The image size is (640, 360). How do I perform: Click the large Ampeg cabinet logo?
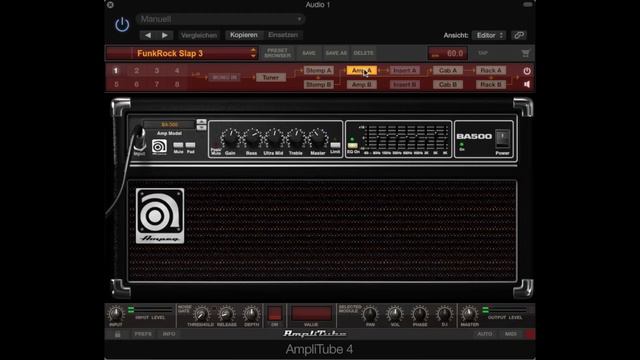[x=160, y=216]
